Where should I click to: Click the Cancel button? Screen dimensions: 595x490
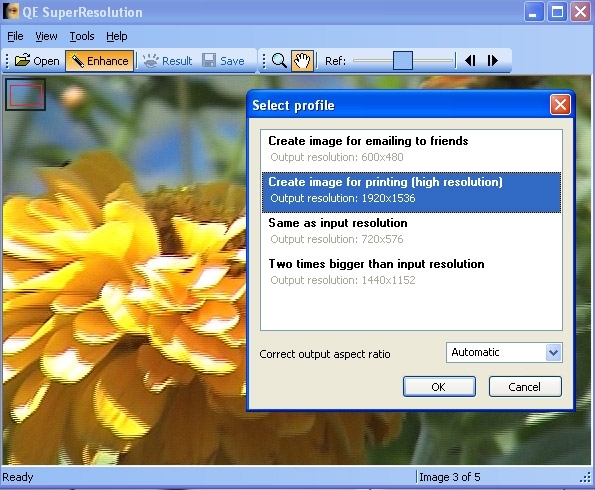[x=525, y=387]
